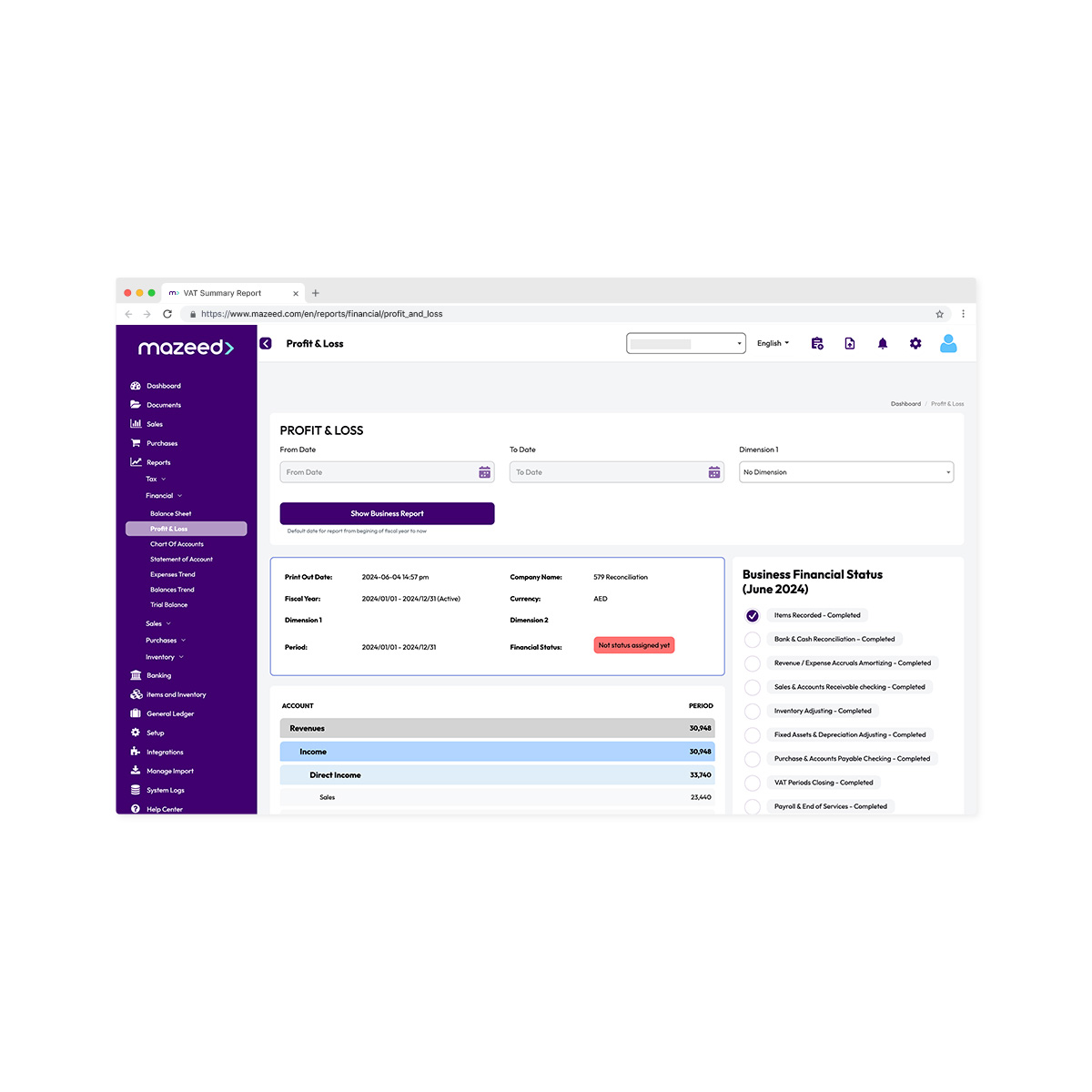Image resolution: width=1092 pixels, height=1092 pixels.
Task: Click the Setup gear icon in sidebar
Action: pos(136,733)
